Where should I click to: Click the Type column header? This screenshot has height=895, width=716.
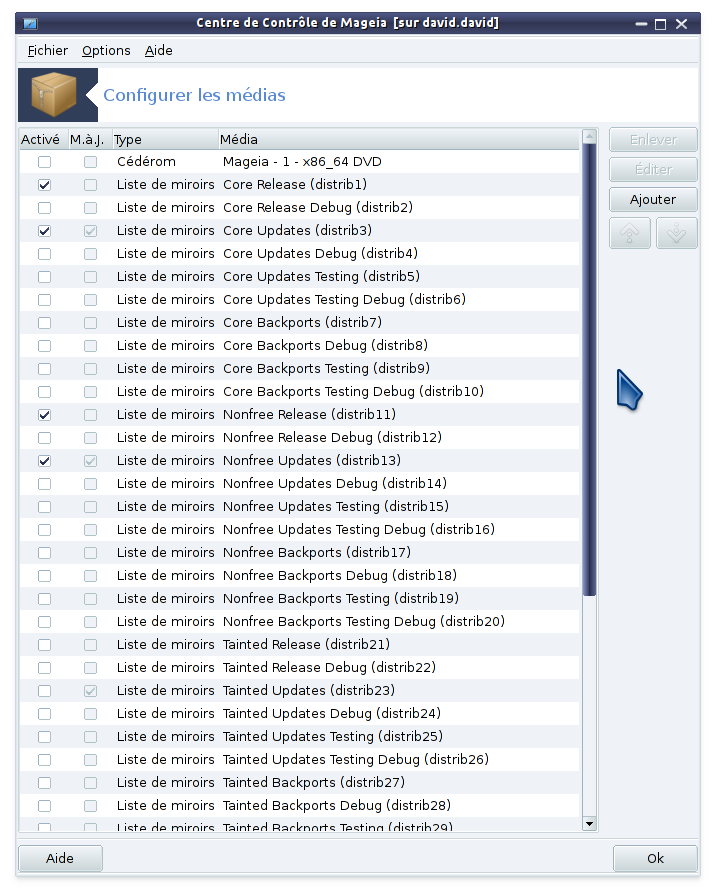(x=165, y=139)
